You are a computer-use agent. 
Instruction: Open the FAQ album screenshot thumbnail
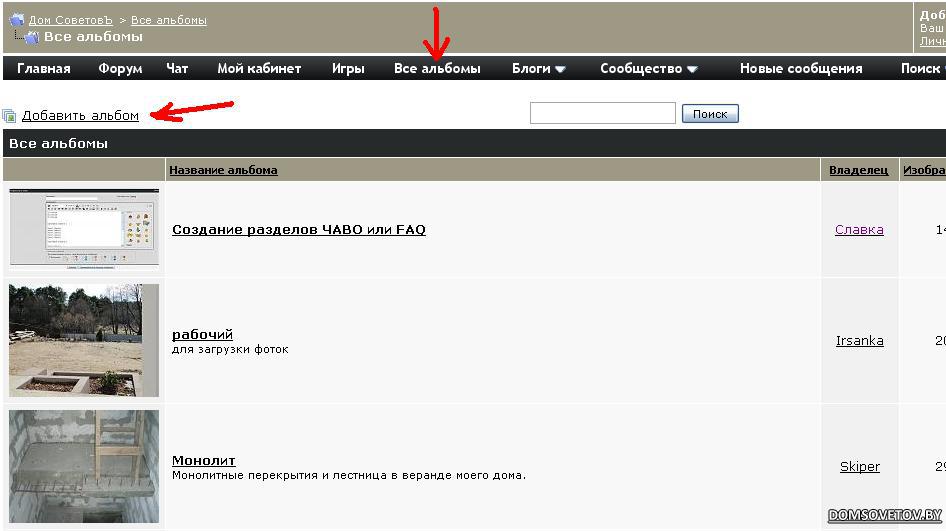pyautogui.click(x=84, y=229)
